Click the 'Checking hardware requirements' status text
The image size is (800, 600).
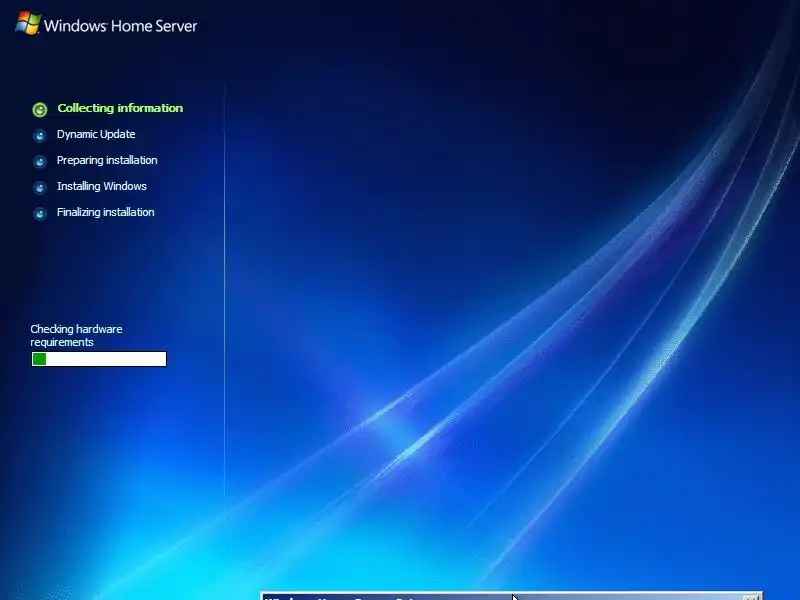pyautogui.click(x=77, y=336)
